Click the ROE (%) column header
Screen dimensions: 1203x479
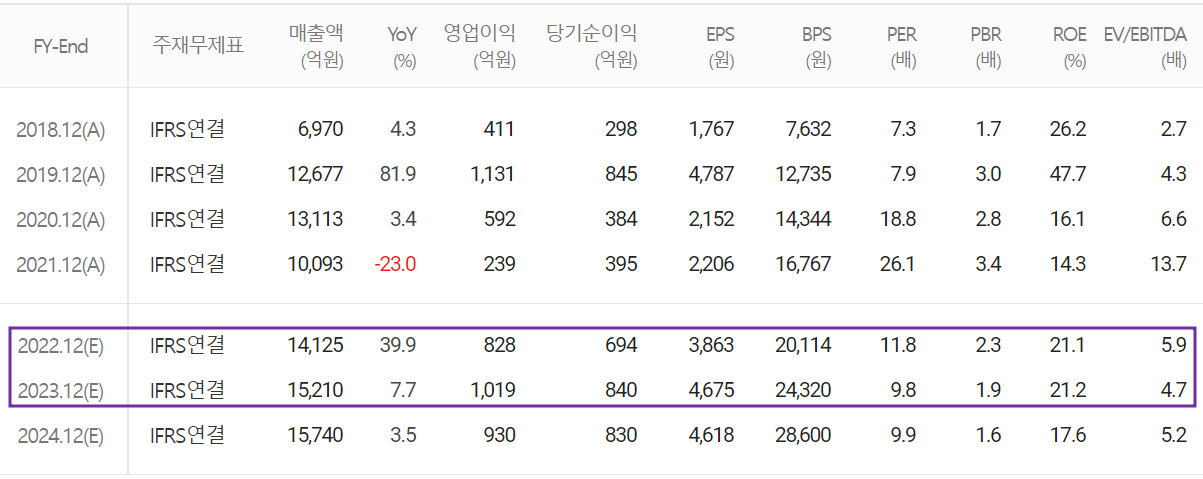pyautogui.click(x=1070, y=46)
